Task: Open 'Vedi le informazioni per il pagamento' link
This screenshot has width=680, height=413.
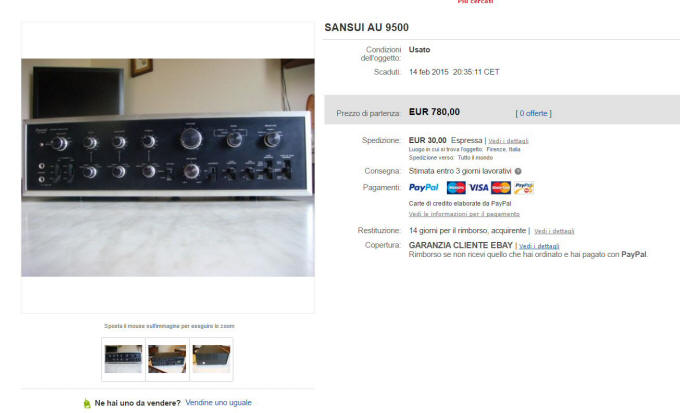Action: (464, 214)
